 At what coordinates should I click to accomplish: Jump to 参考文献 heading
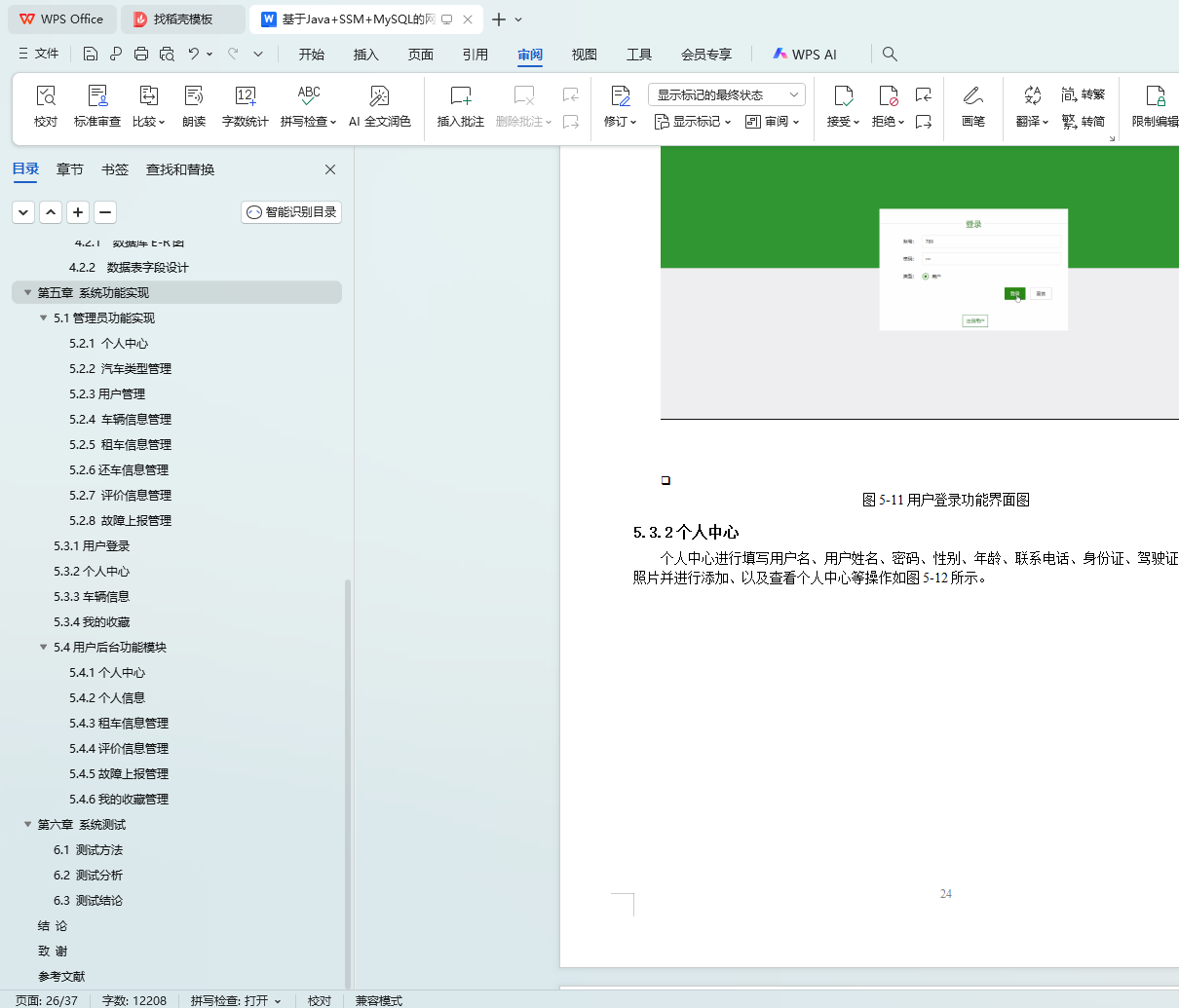61,976
